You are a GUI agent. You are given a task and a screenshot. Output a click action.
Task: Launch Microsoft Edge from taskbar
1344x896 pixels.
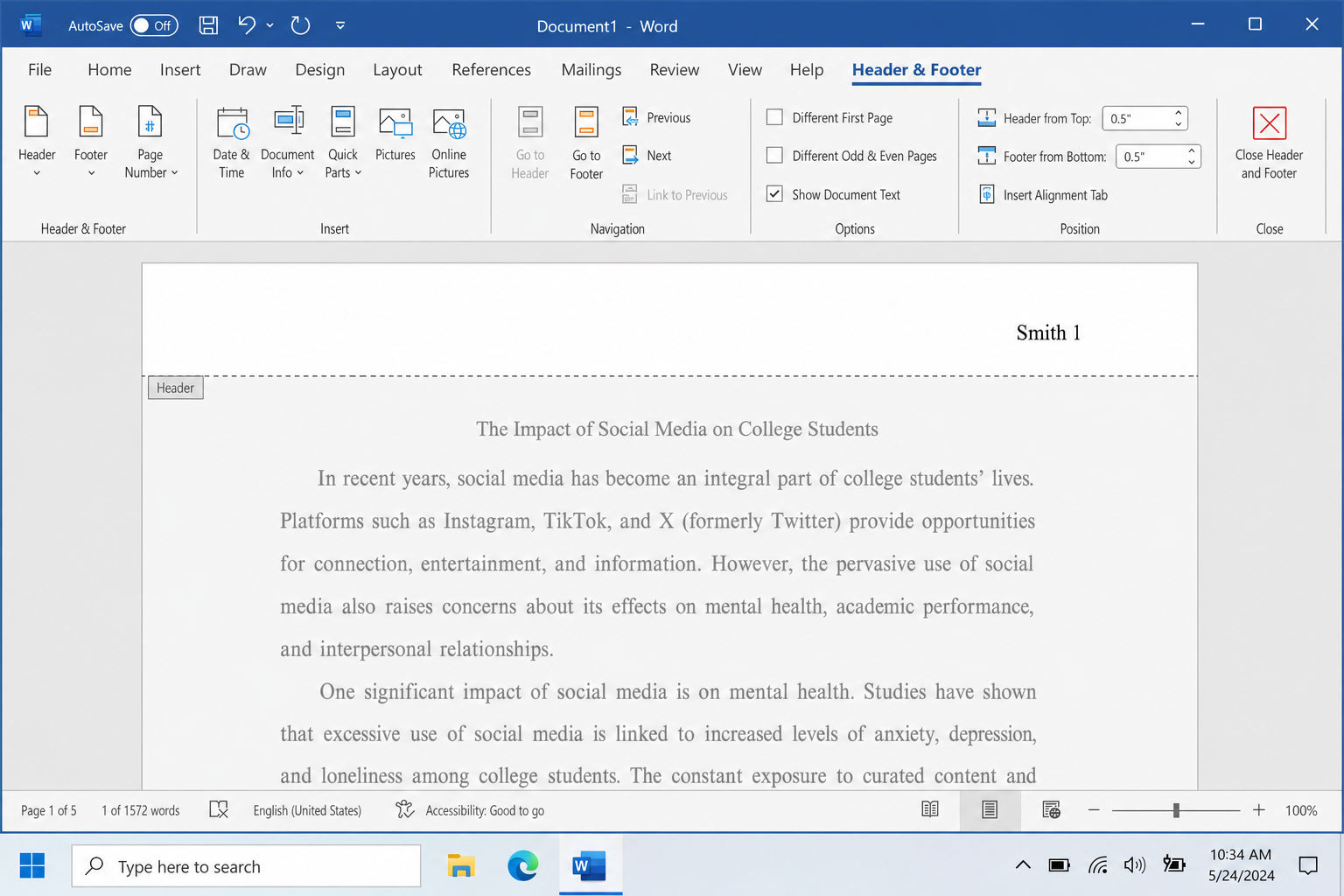point(523,866)
